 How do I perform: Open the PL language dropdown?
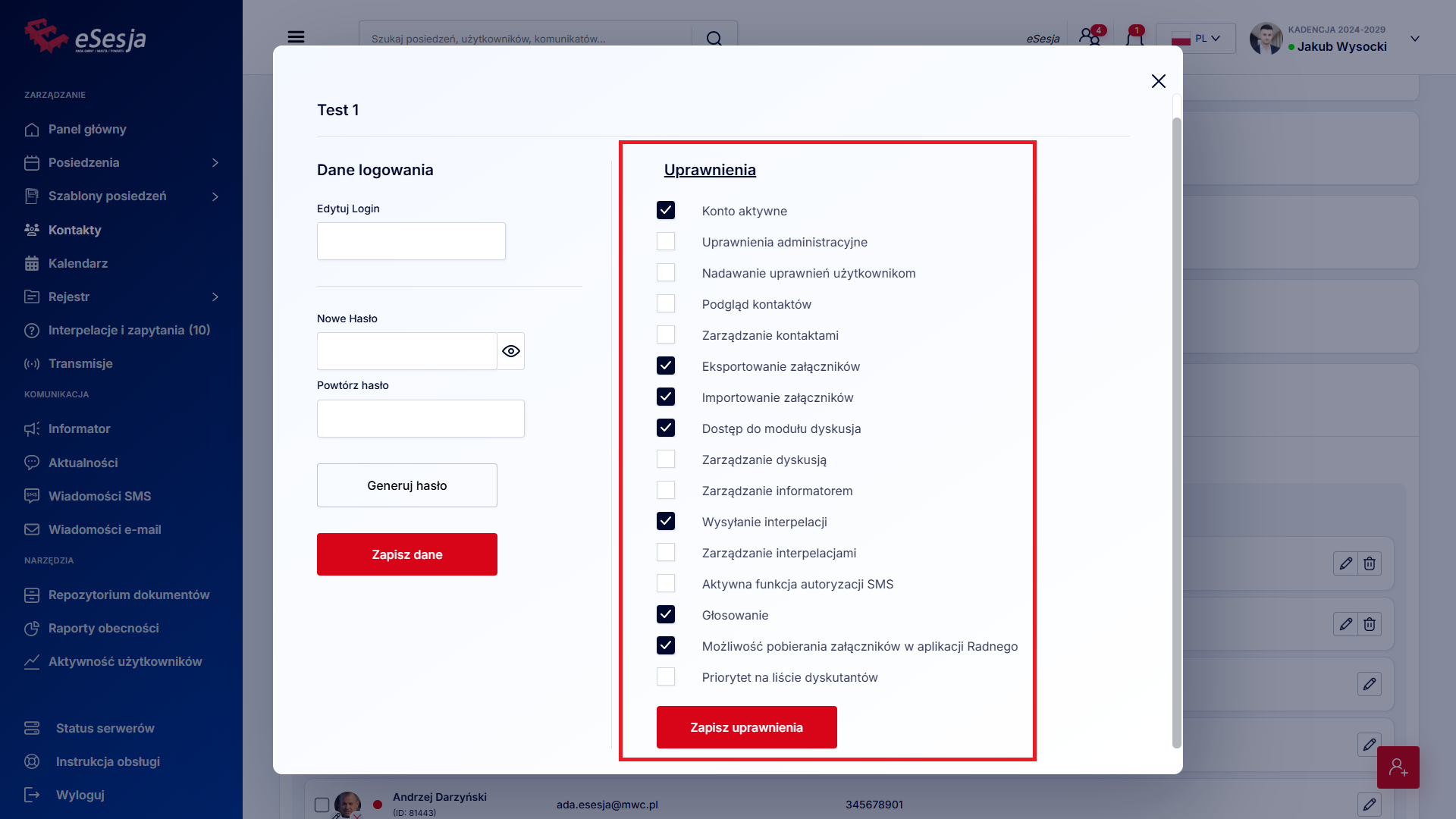[x=1196, y=39]
